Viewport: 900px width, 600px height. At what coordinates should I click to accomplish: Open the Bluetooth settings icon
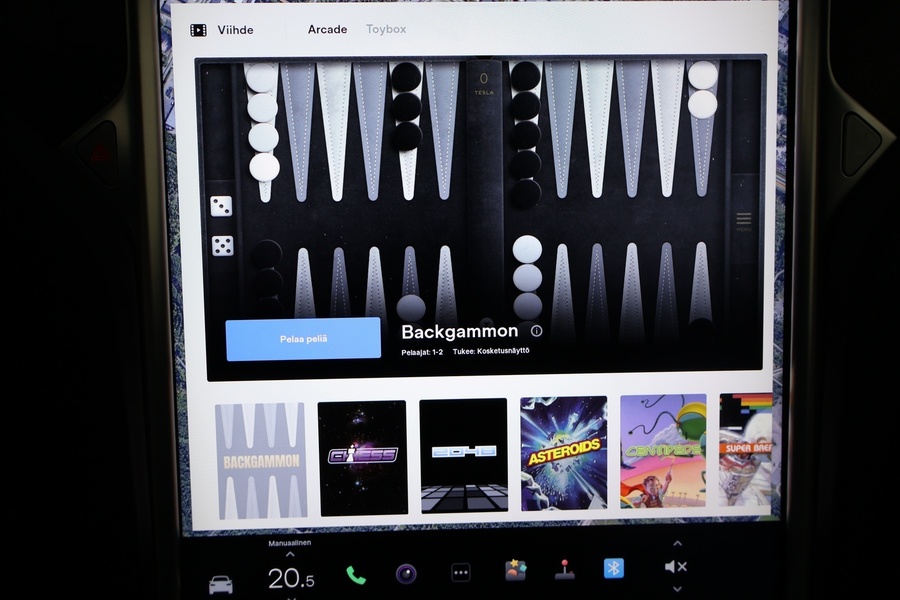(x=613, y=568)
